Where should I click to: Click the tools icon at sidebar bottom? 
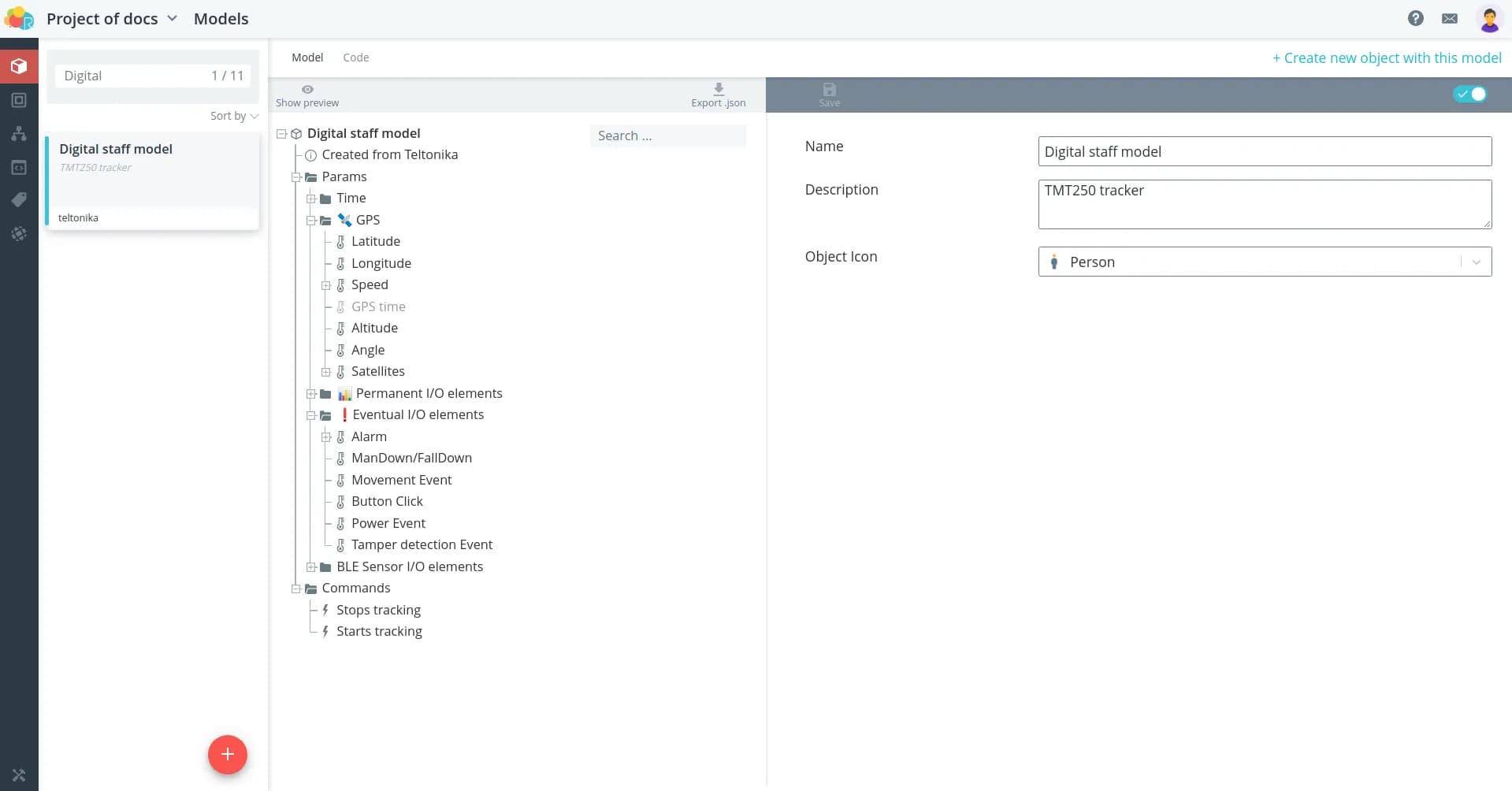[x=19, y=775]
